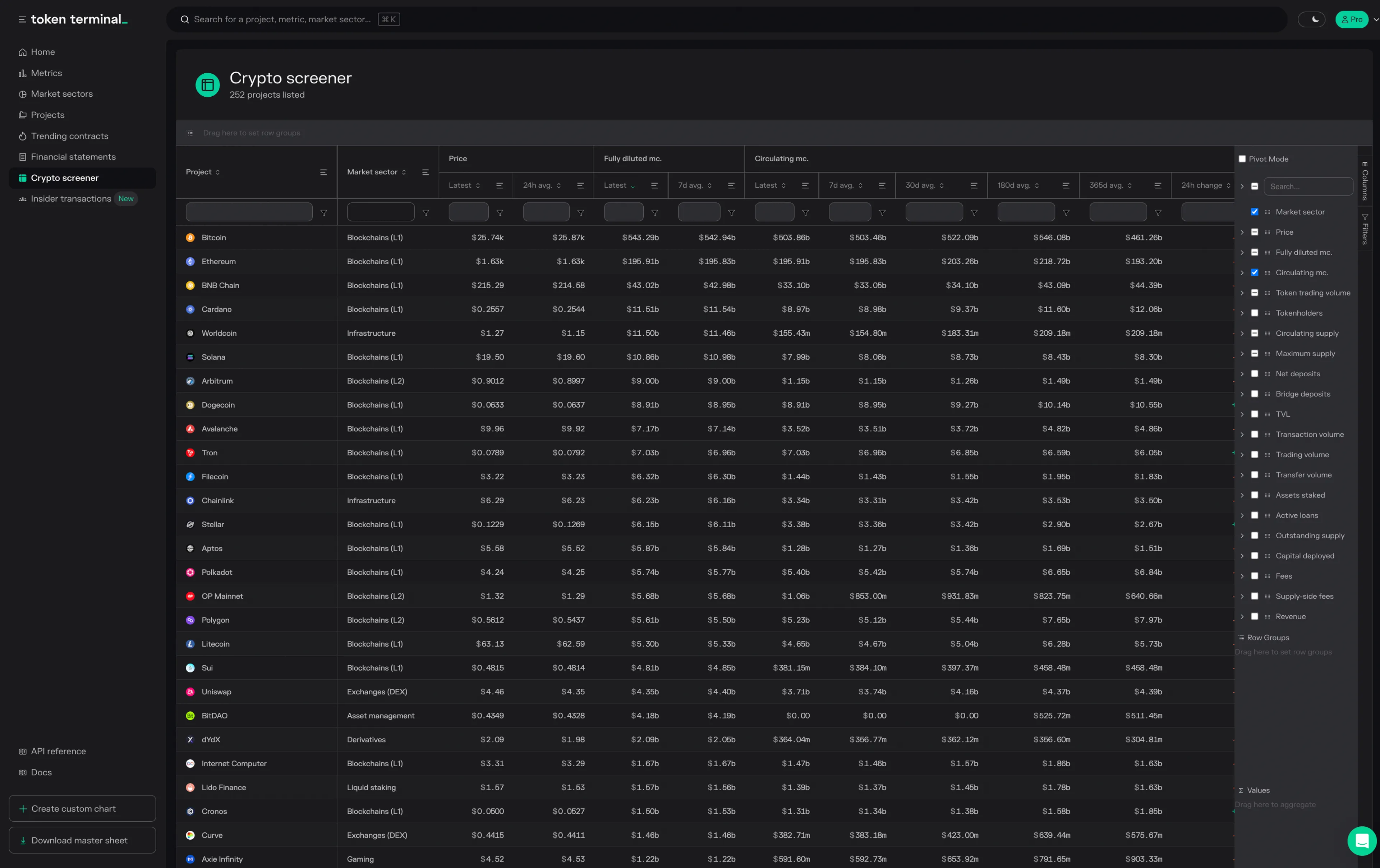The height and width of the screenshot is (868, 1380).
Task: Click the Download master sheet button
Action: 82,840
